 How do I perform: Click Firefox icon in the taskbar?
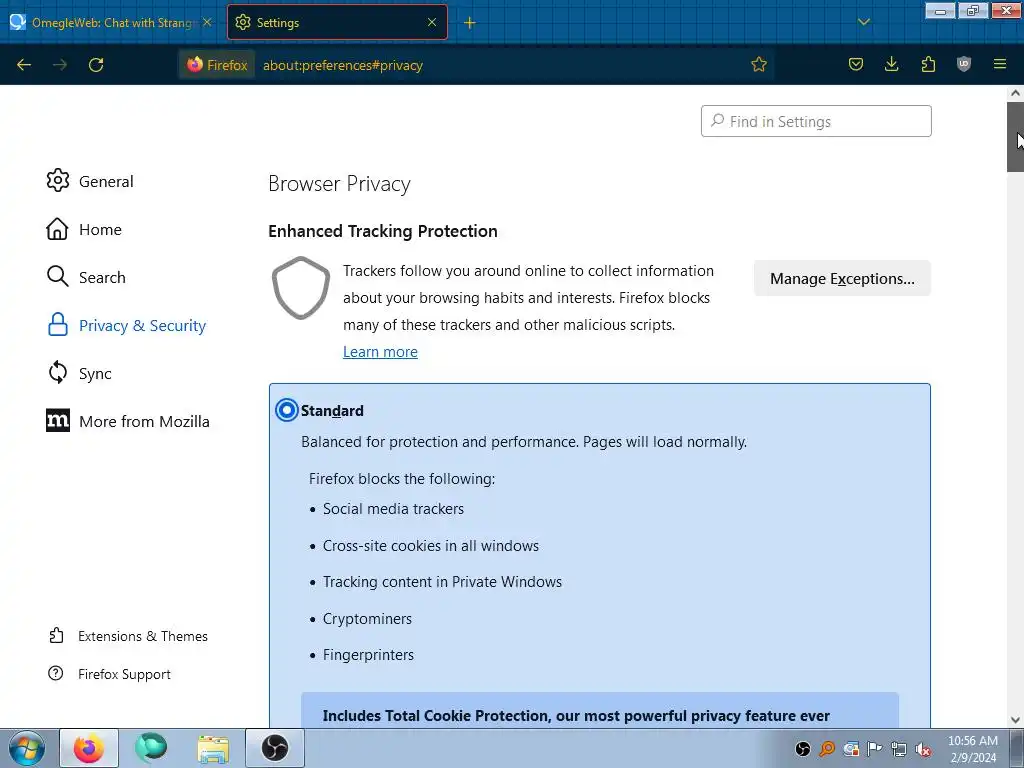89,748
